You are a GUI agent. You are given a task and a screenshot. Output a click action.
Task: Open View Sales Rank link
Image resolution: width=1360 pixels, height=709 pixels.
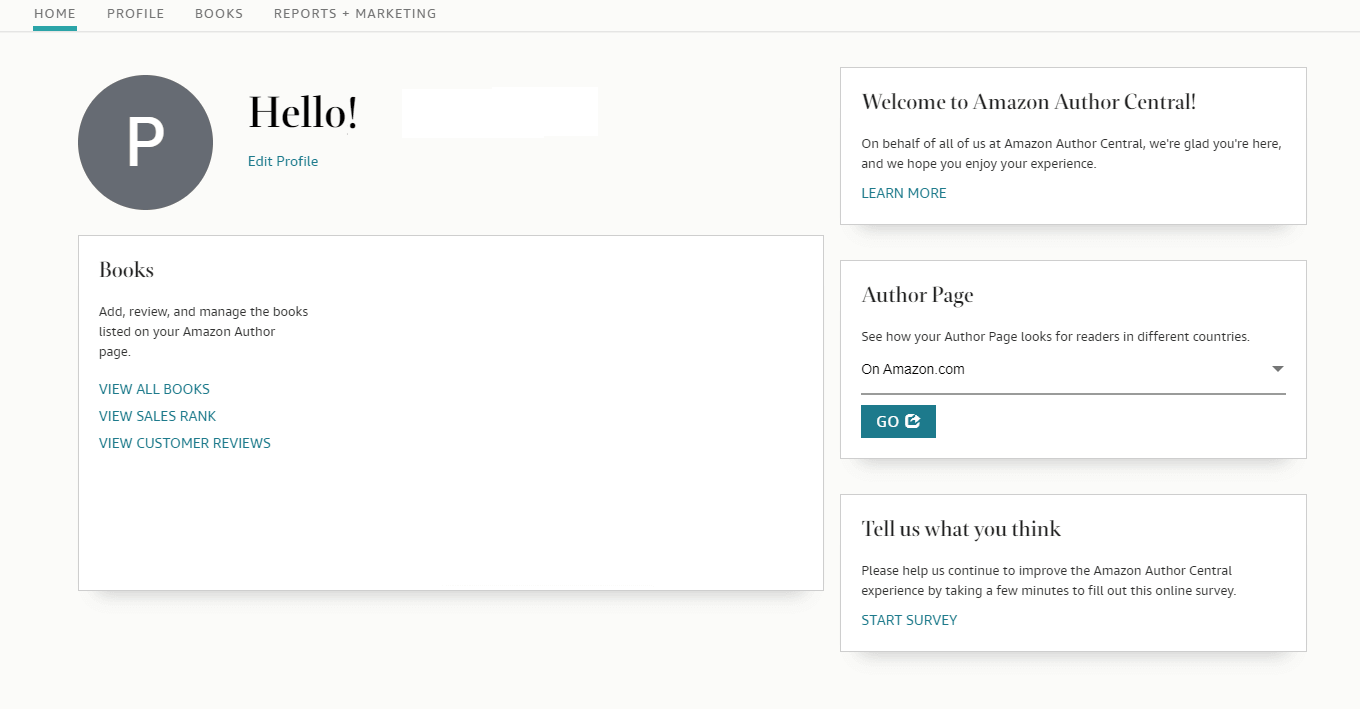click(x=157, y=416)
